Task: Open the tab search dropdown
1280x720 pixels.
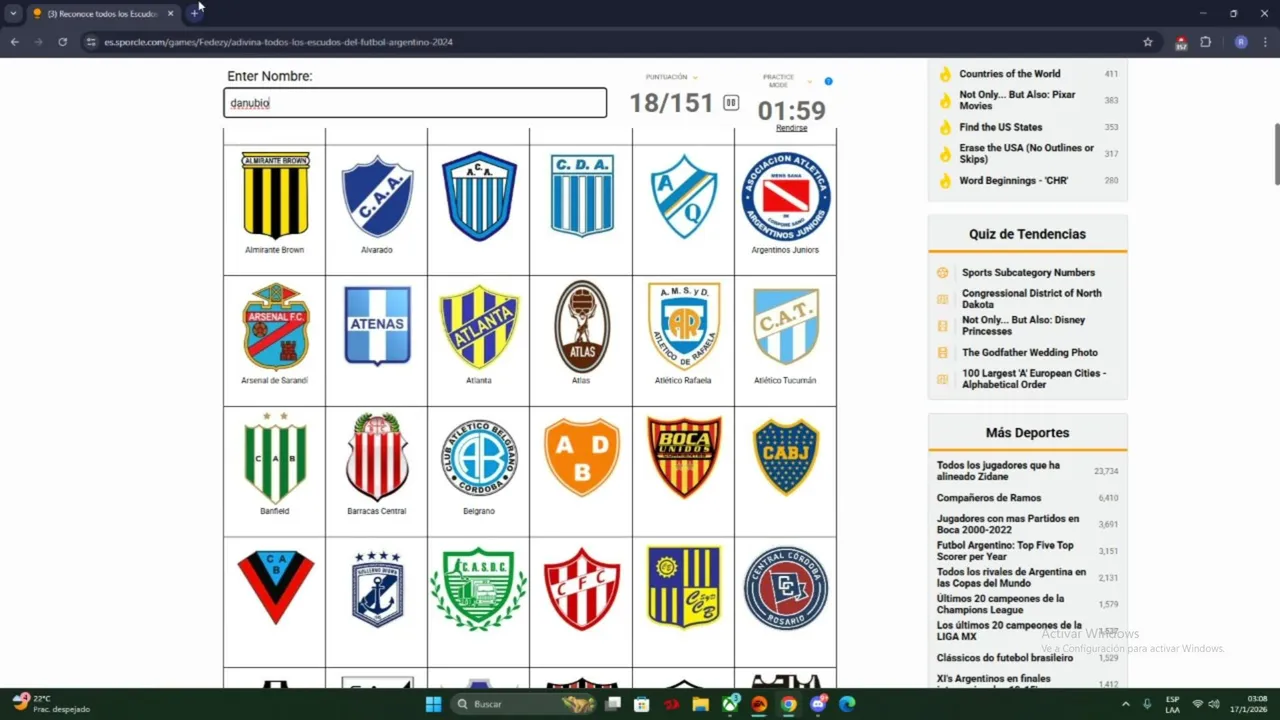Action: tap(13, 13)
